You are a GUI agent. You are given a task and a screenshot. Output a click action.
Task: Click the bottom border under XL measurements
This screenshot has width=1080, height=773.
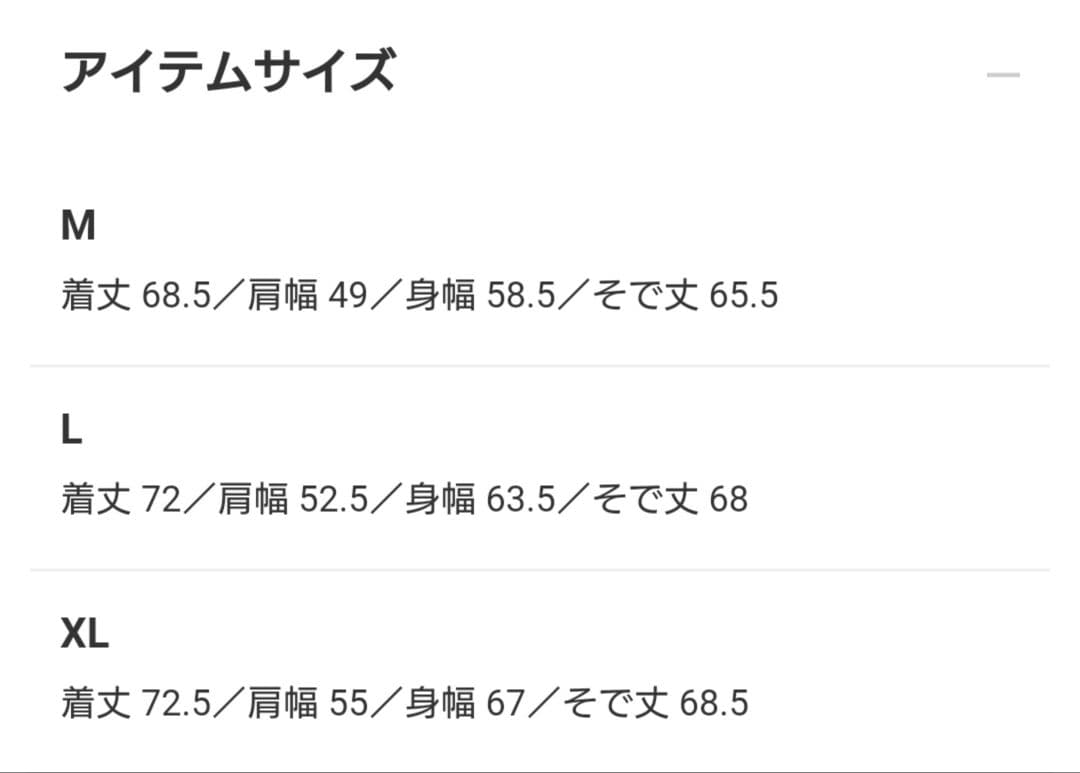pos(540,771)
